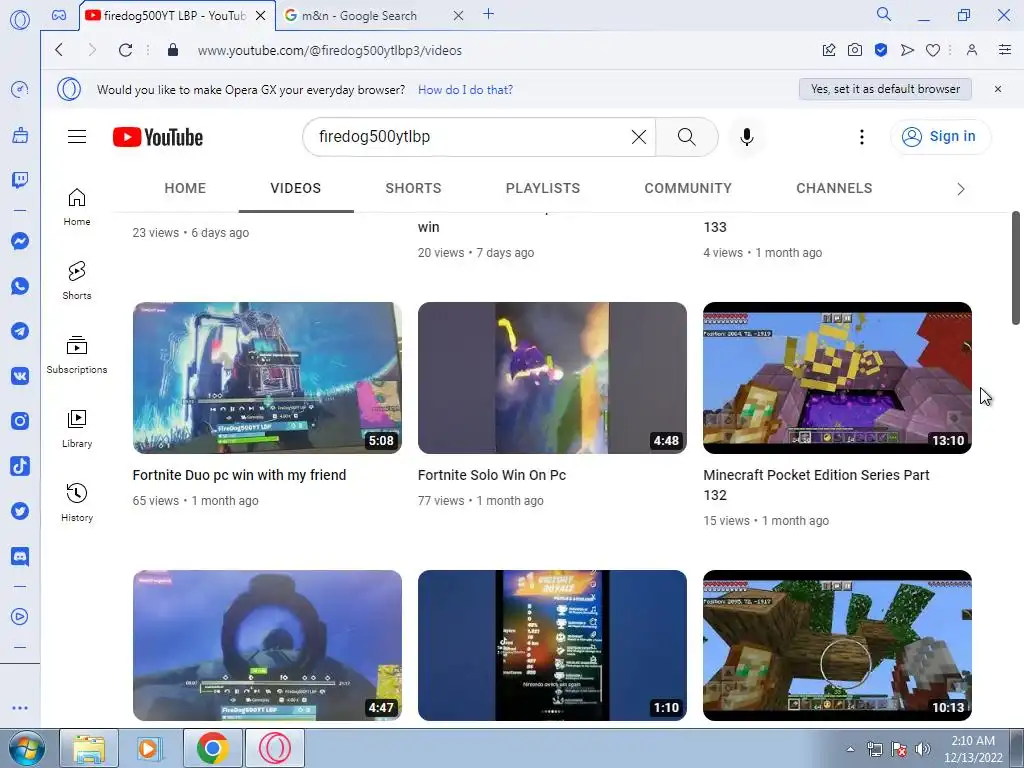
Task: Open Search tabs magnifier in title bar
Action: click(x=884, y=14)
